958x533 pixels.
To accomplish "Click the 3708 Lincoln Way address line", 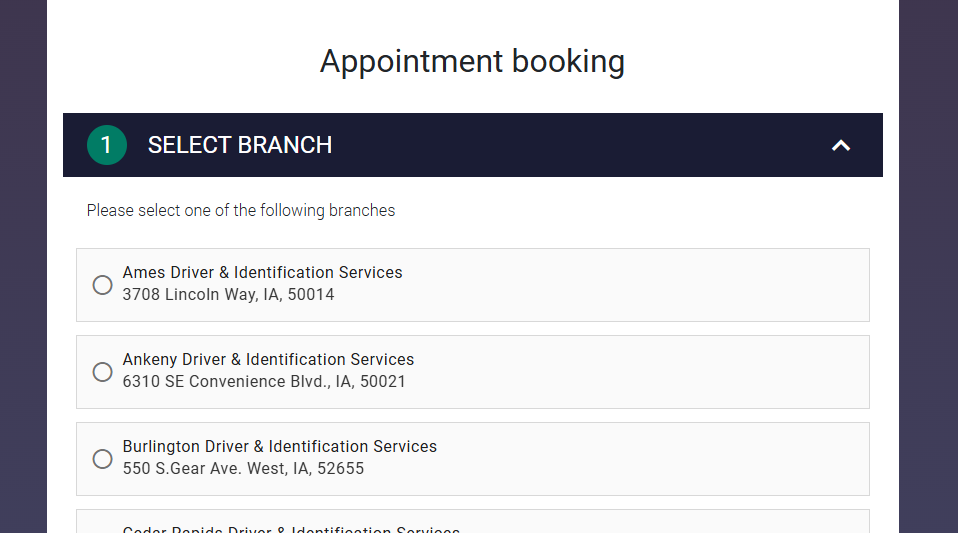I will [229, 295].
